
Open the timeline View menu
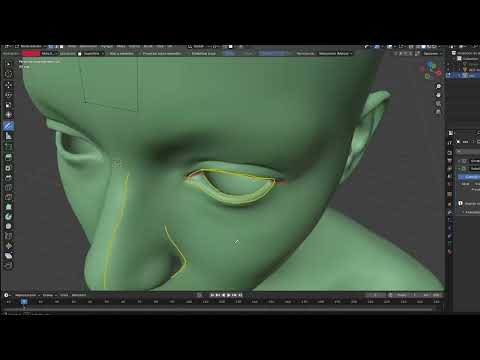pyautogui.click(x=64, y=295)
